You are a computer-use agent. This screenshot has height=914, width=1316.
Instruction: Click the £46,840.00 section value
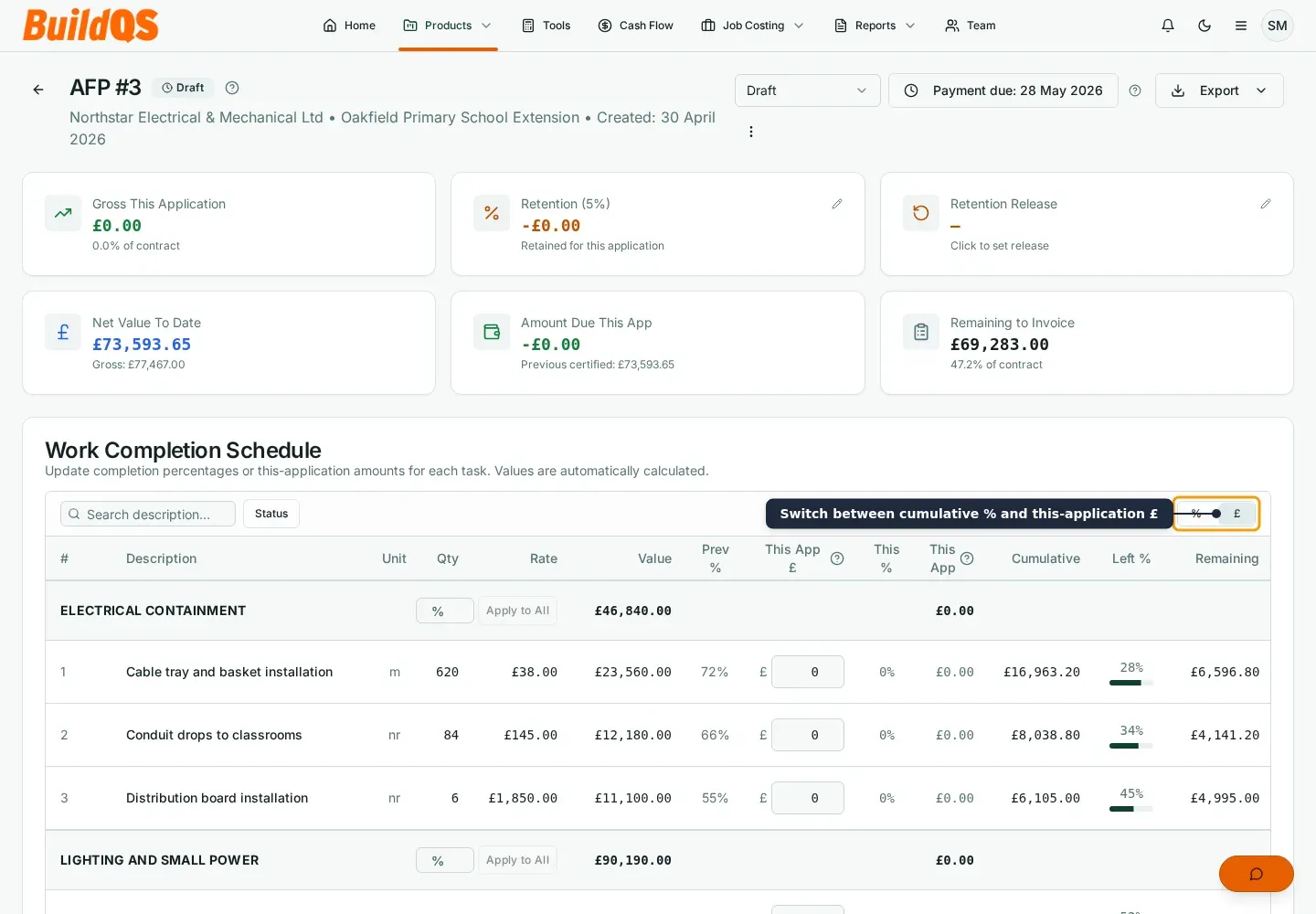[x=633, y=611]
